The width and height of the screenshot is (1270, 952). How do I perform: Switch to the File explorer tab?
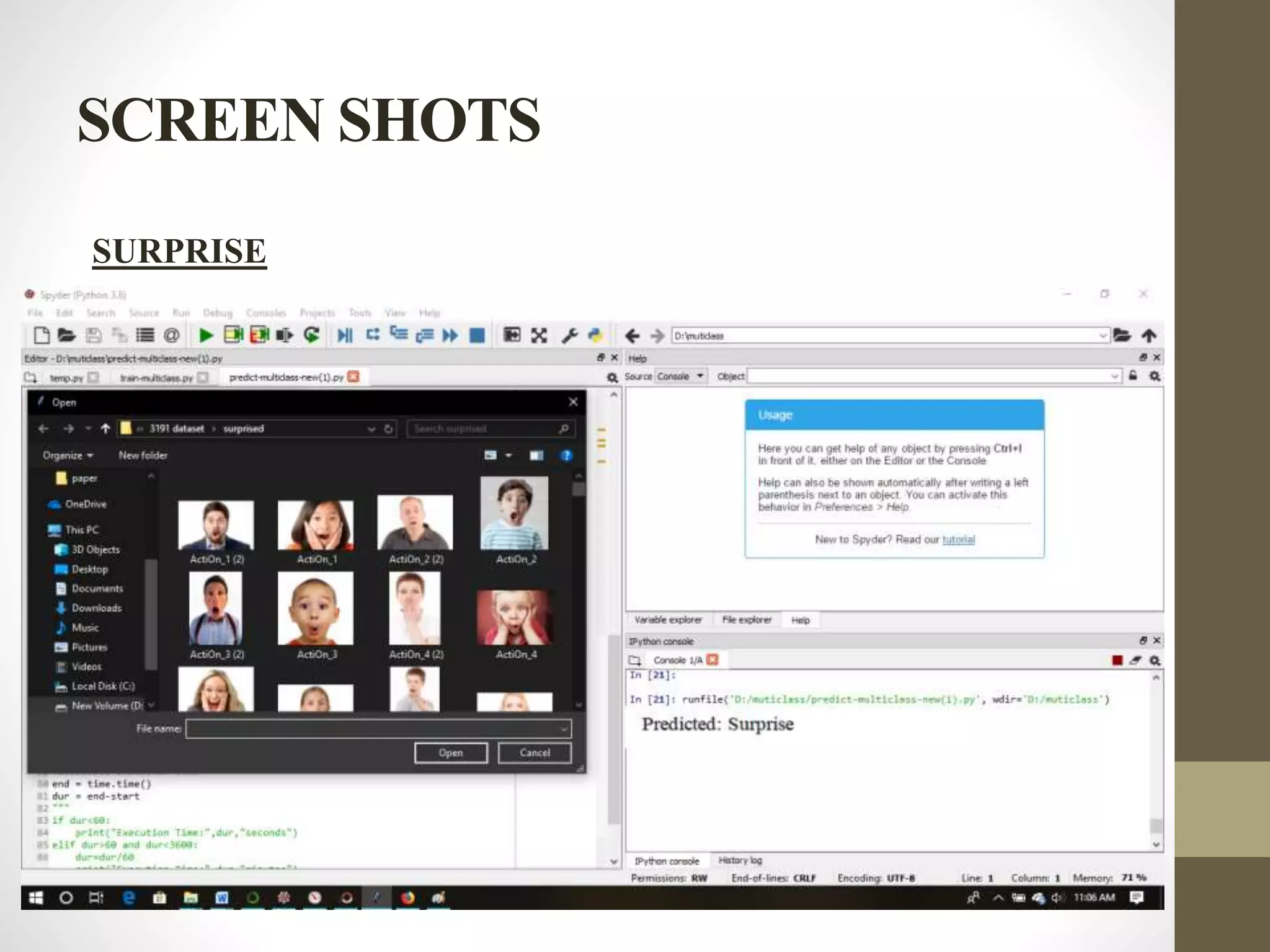tap(747, 620)
